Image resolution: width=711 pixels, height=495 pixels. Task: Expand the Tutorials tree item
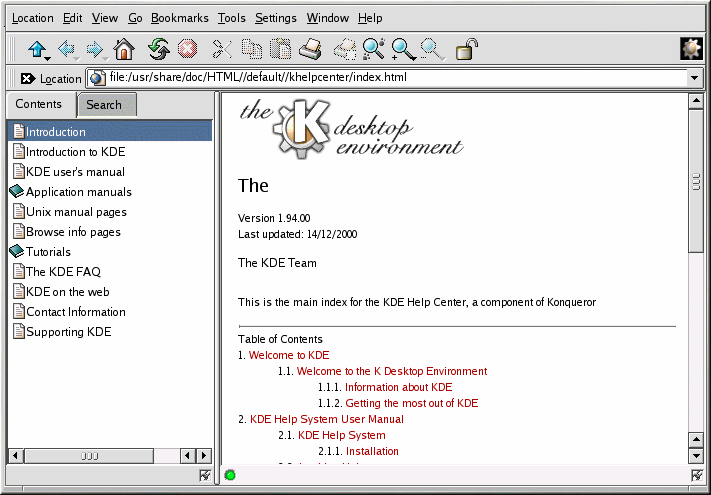coord(17,252)
